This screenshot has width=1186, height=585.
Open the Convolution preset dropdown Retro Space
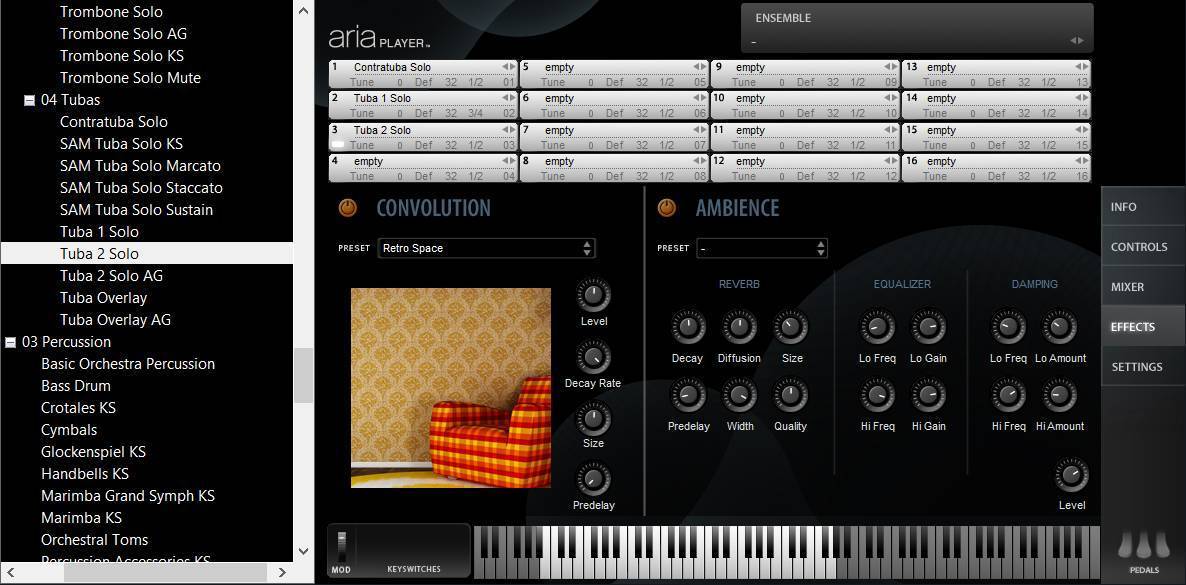click(486, 248)
